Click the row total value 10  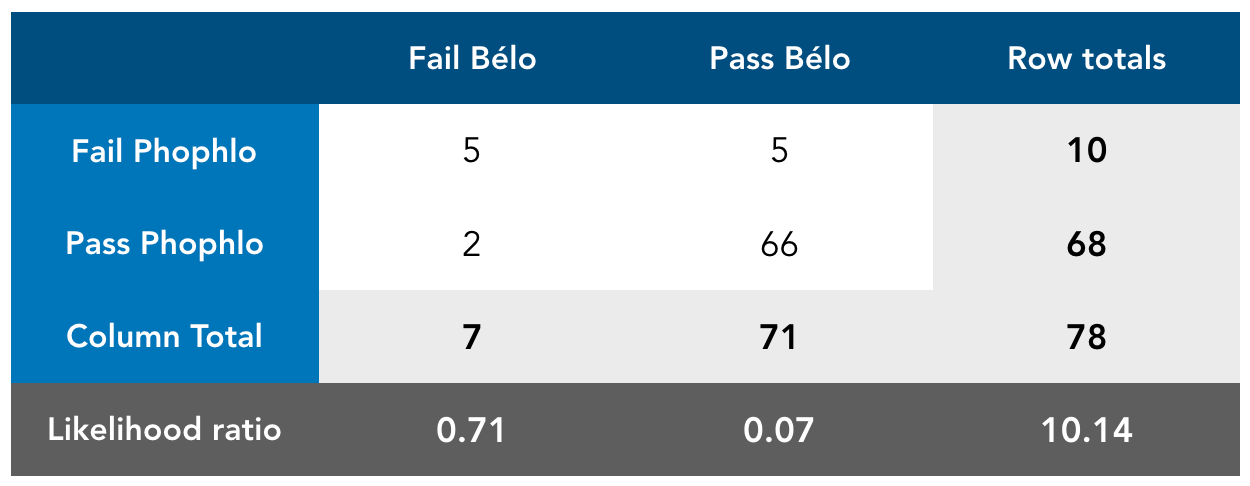tap(1086, 151)
